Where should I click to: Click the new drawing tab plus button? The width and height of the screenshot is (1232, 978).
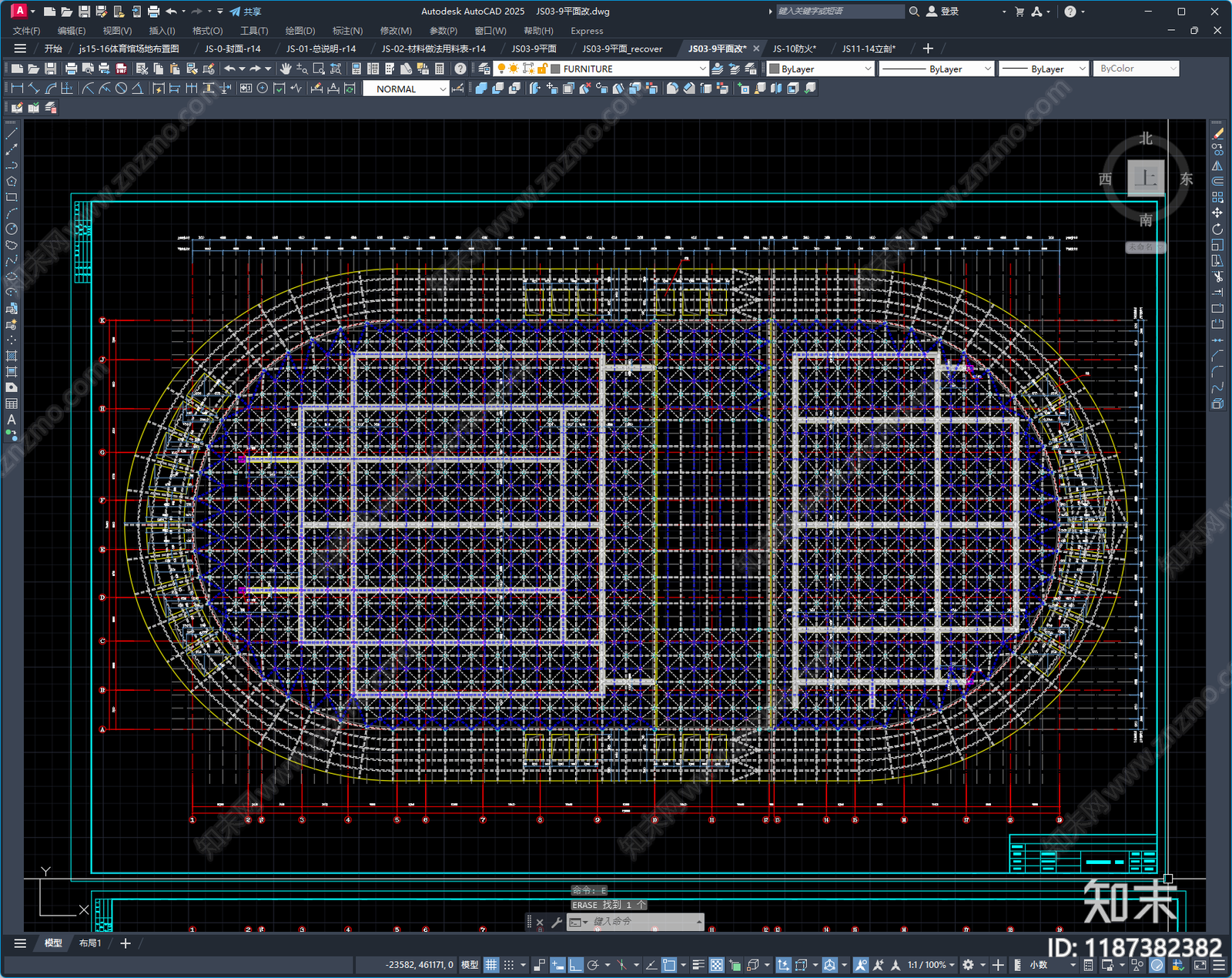pyautogui.click(x=928, y=49)
